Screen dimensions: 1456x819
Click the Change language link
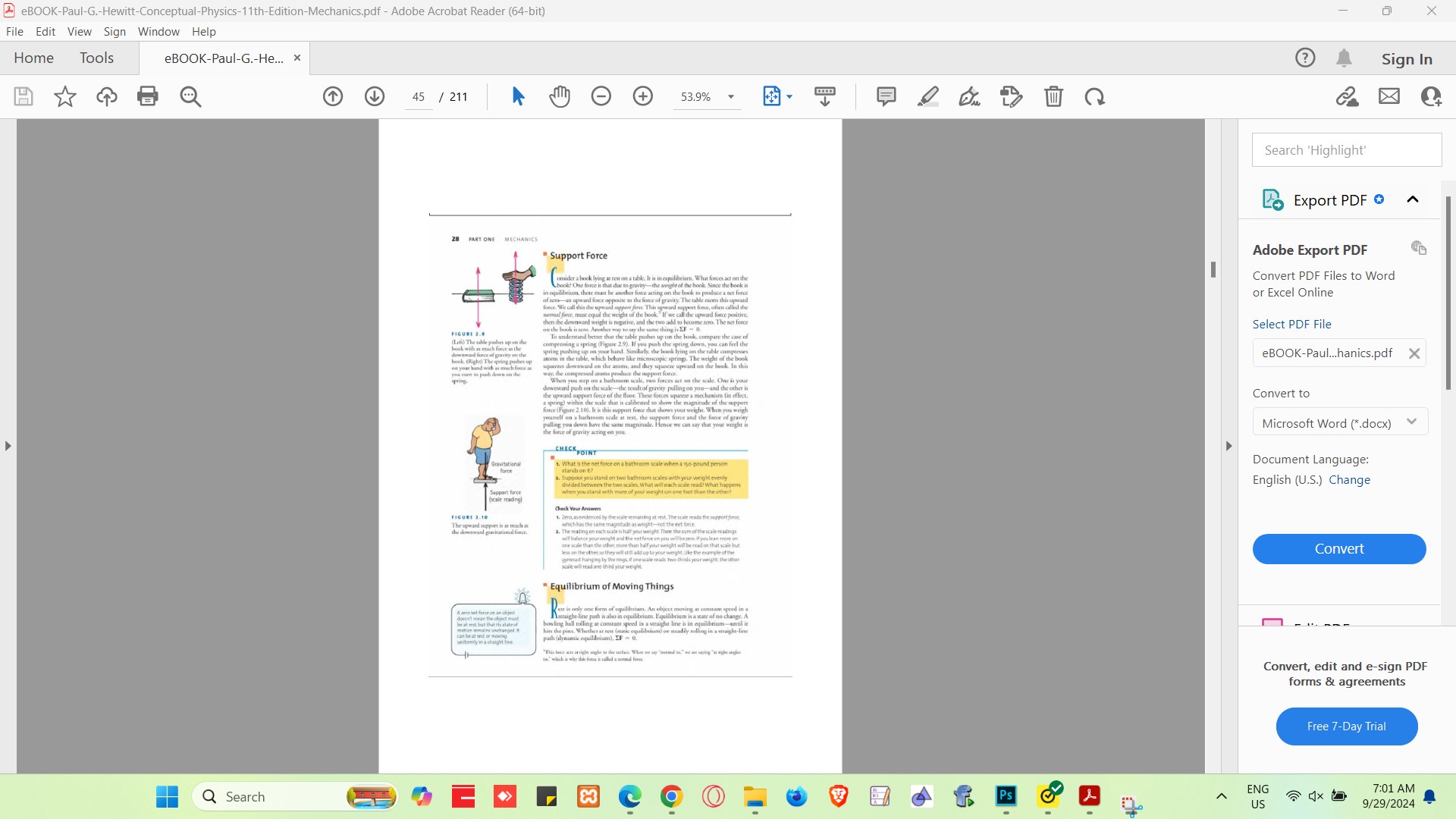(x=1349, y=480)
